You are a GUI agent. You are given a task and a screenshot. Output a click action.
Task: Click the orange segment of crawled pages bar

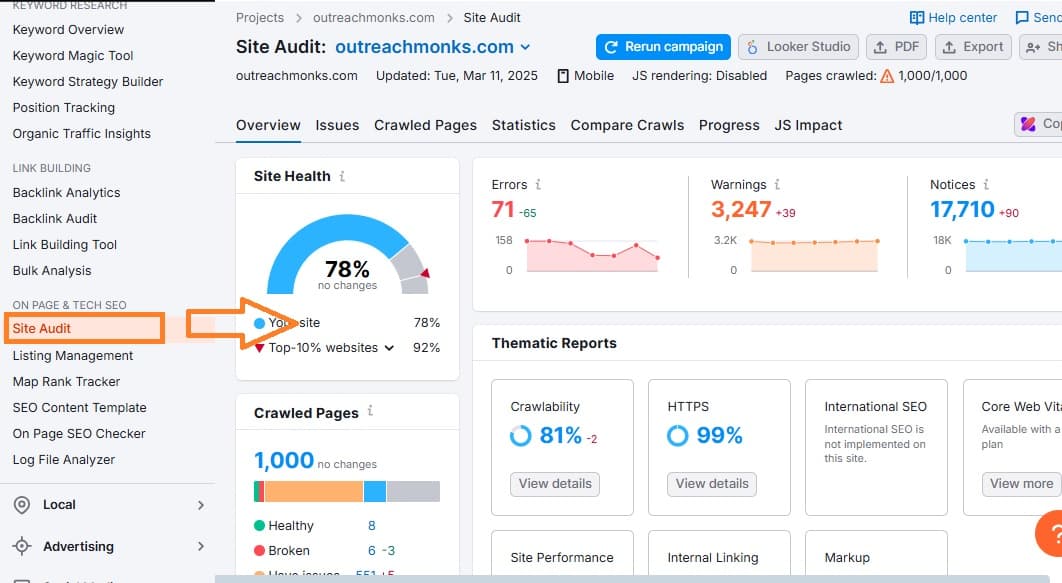pyautogui.click(x=314, y=492)
